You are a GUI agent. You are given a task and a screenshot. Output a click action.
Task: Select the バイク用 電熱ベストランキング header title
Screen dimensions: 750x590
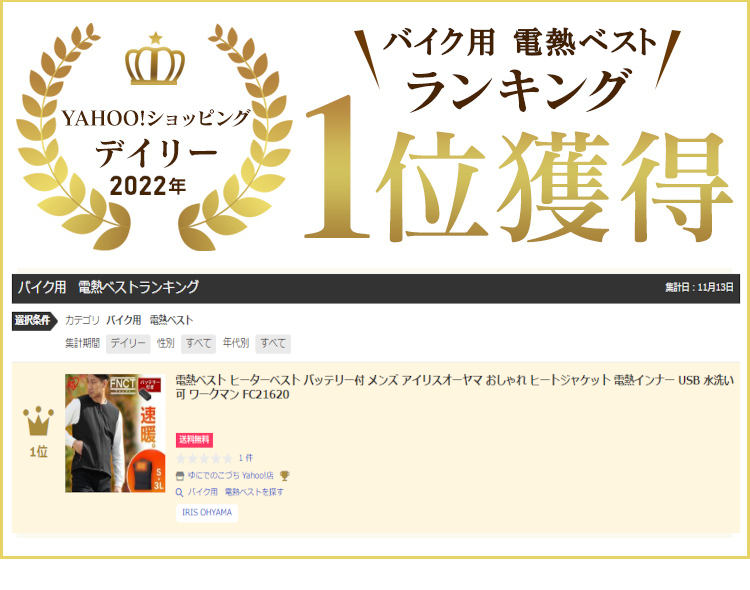click(x=109, y=287)
